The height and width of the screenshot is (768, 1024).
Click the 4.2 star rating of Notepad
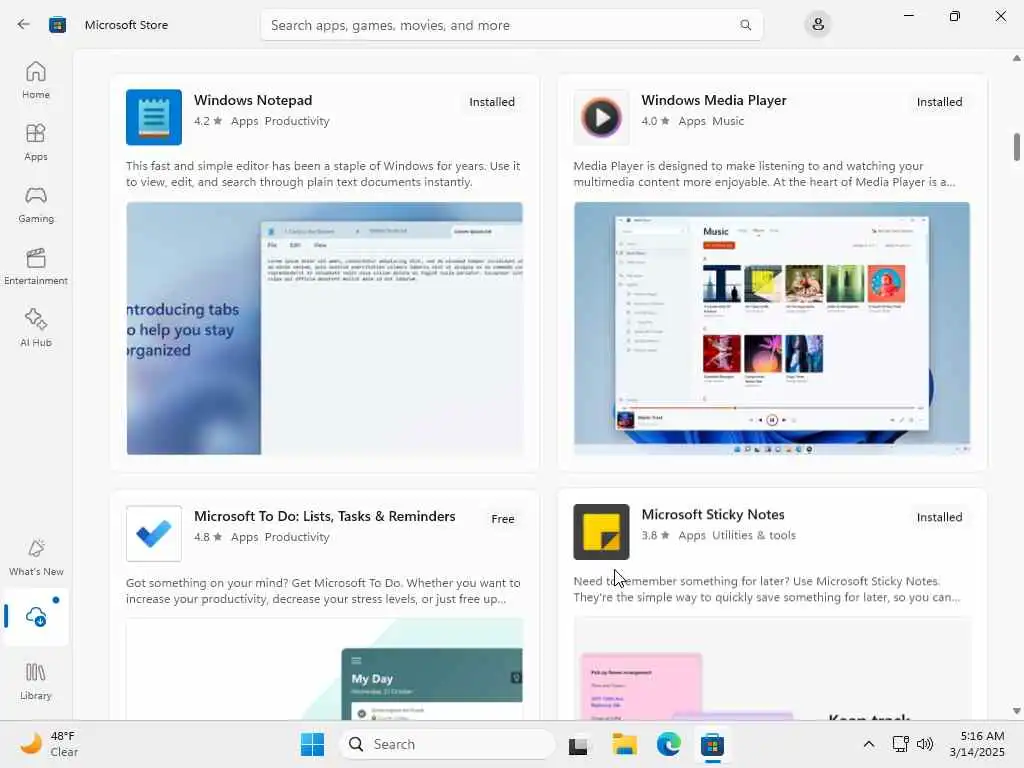pyautogui.click(x=208, y=121)
